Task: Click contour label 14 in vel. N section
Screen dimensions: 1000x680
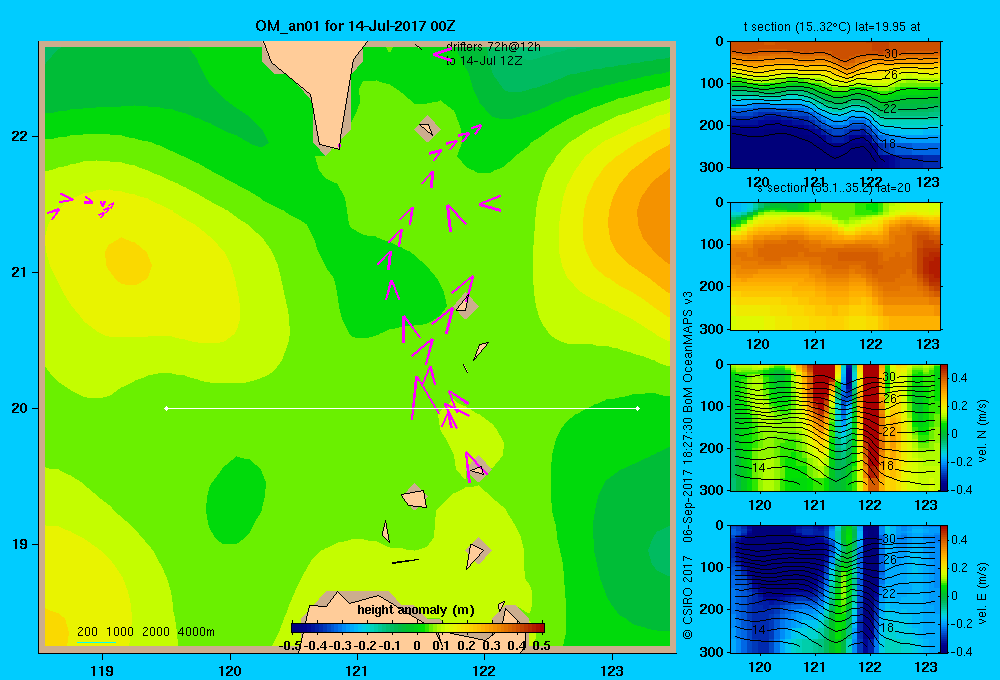Action: pyautogui.click(x=758, y=468)
